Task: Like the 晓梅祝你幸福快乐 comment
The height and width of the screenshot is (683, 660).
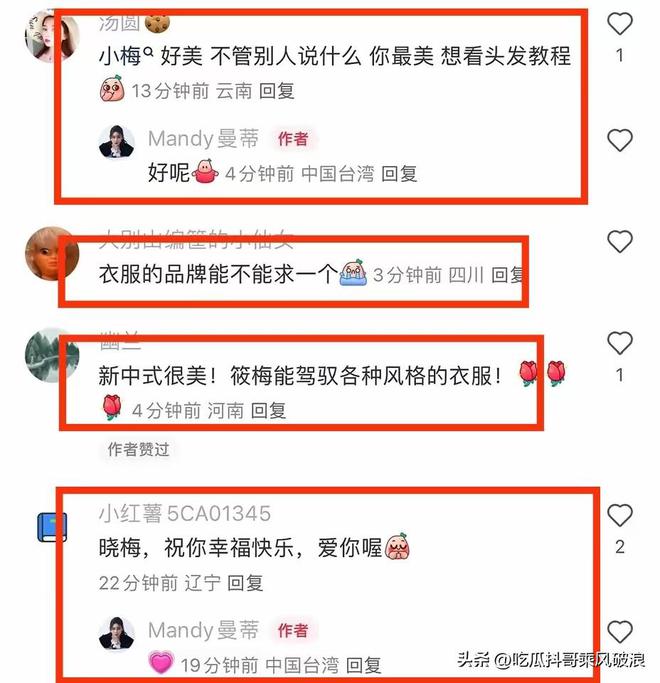Action: [619, 515]
